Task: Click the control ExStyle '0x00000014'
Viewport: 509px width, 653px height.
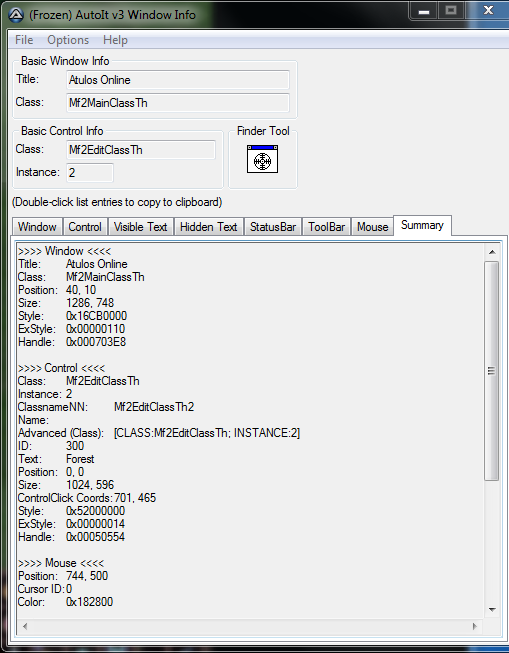Action: click(95, 524)
